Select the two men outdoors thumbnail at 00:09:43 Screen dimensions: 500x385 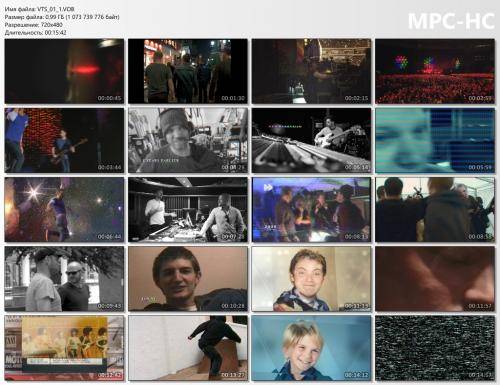pos(64,279)
